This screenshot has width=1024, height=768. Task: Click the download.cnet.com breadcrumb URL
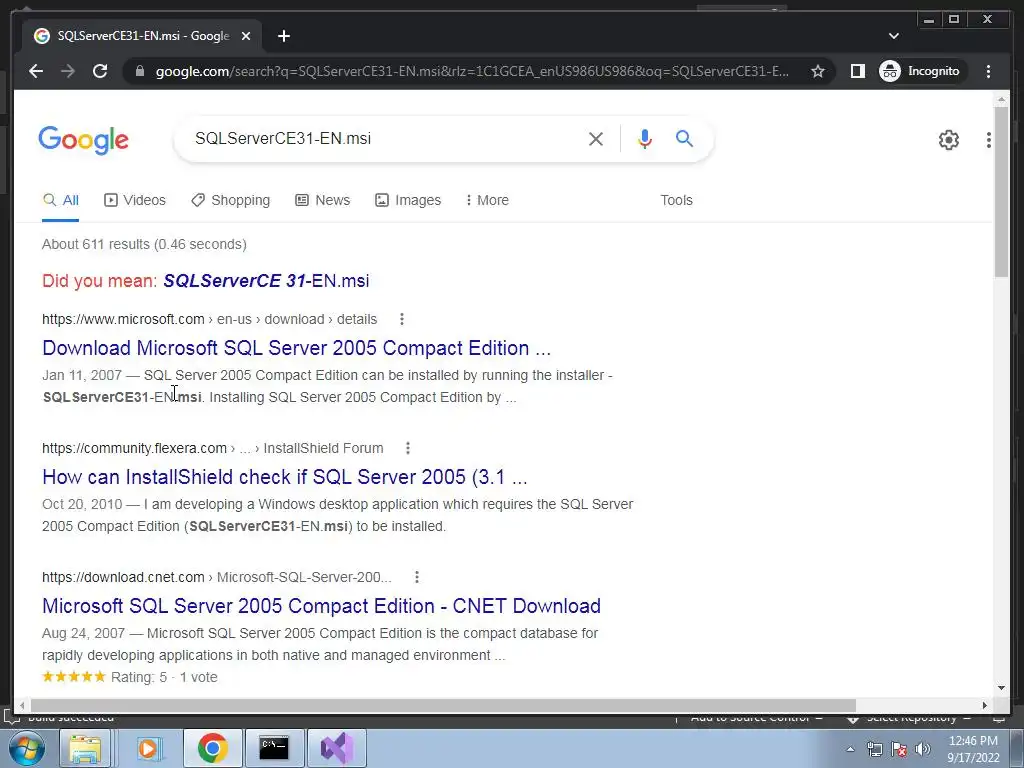pyautogui.click(x=217, y=577)
